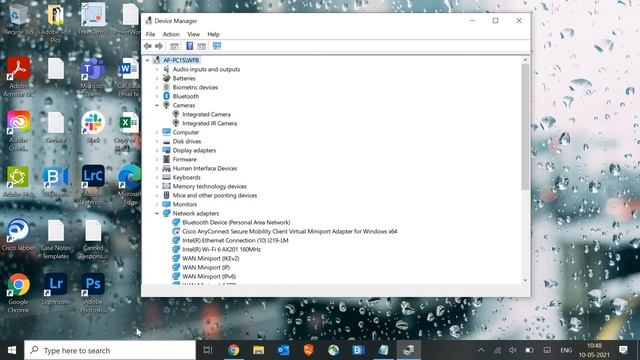Open the File menu

150,34
